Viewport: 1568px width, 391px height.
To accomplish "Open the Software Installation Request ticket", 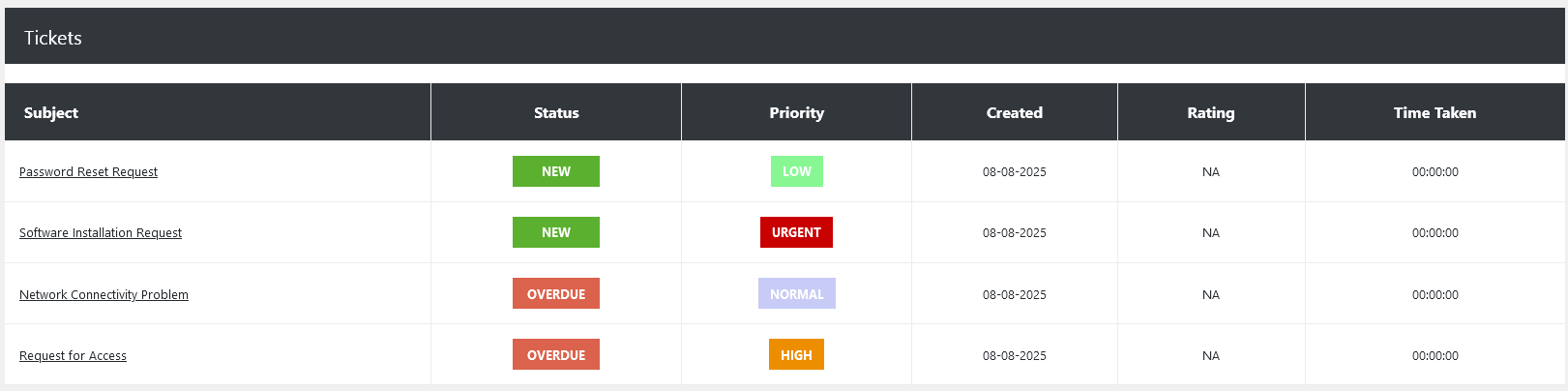I will pyautogui.click(x=101, y=233).
